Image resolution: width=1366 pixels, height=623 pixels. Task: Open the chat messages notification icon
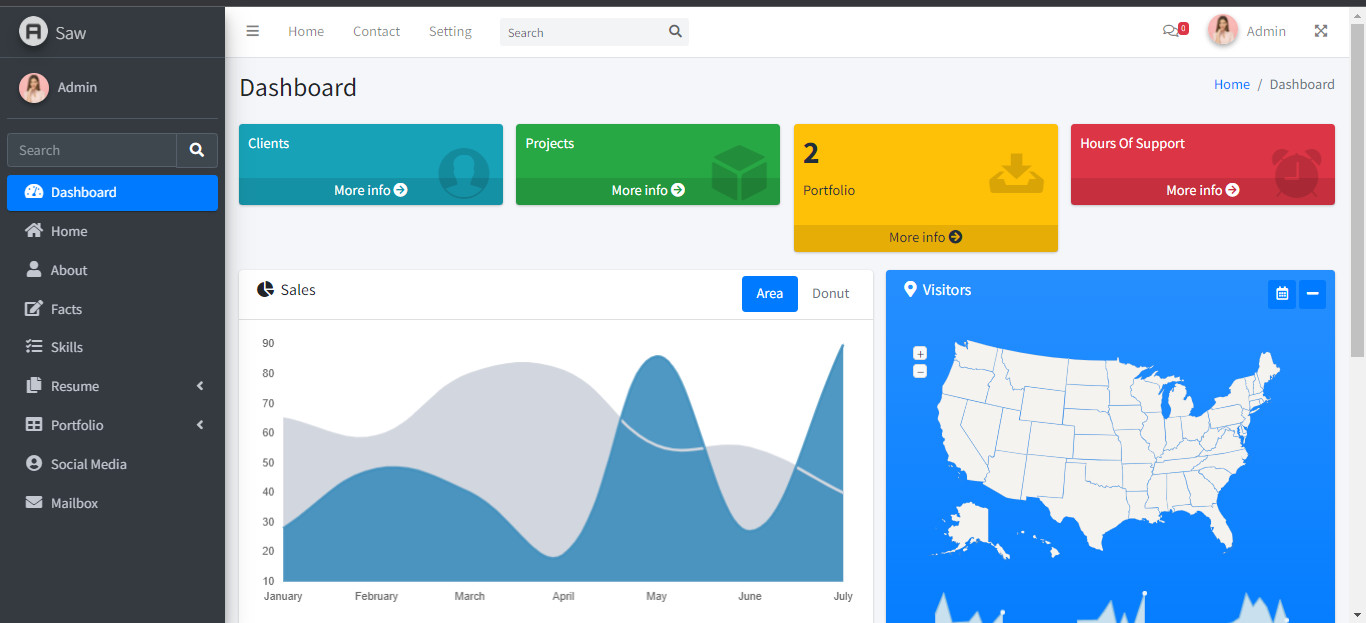coord(1171,31)
